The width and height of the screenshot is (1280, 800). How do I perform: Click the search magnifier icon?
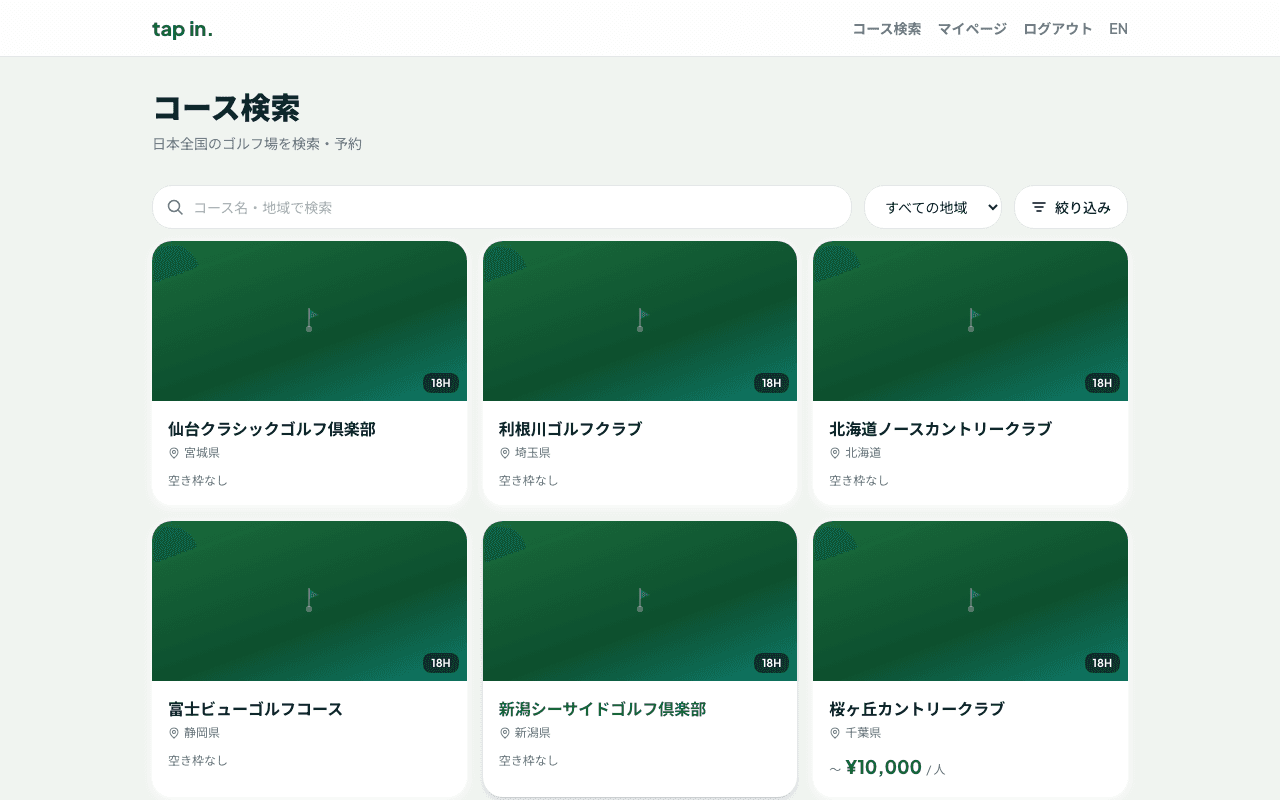(175, 207)
